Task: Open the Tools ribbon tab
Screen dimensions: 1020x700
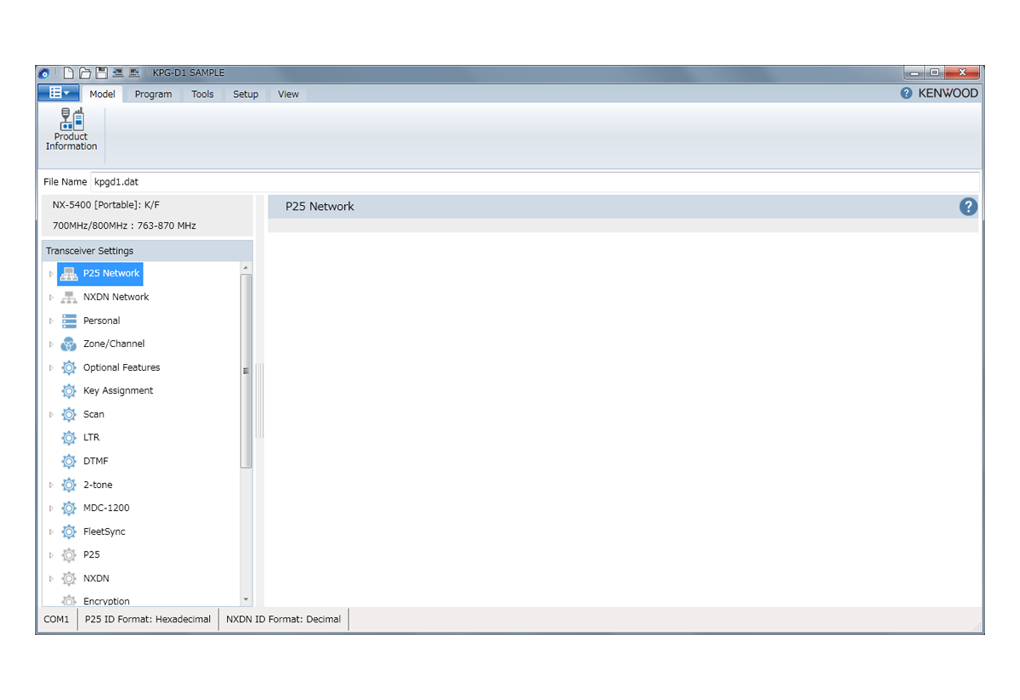Action: pos(202,94)
